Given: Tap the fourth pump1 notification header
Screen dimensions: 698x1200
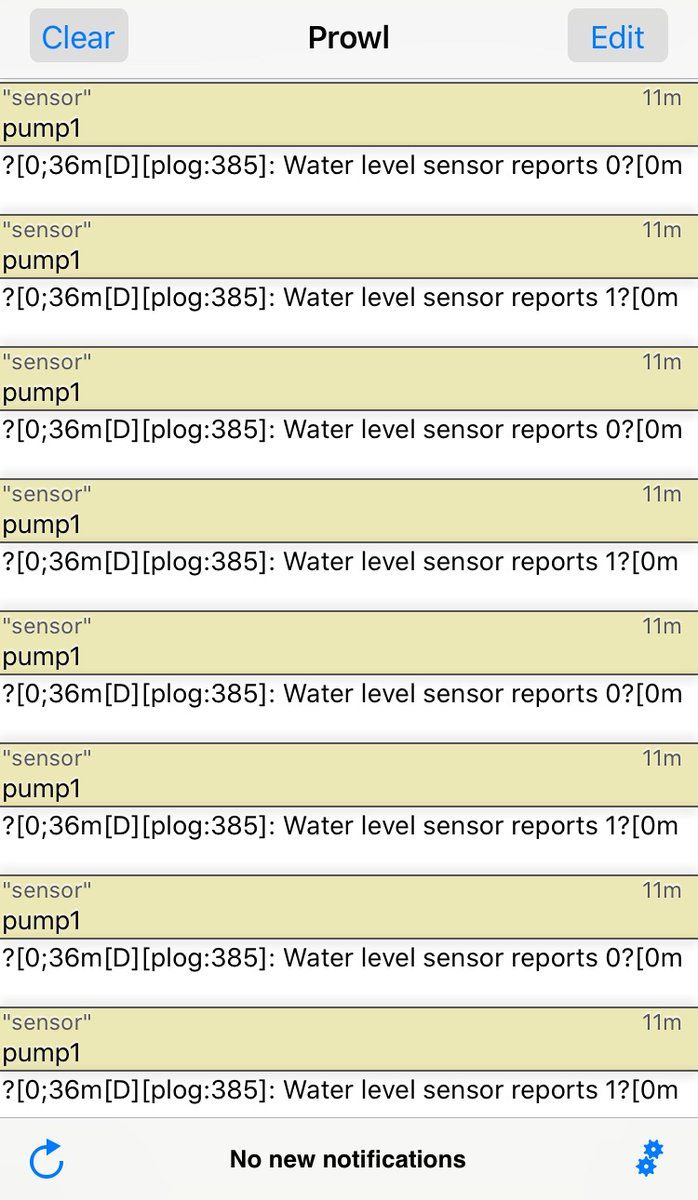Looking at the screenshot, I should [348, 511].
